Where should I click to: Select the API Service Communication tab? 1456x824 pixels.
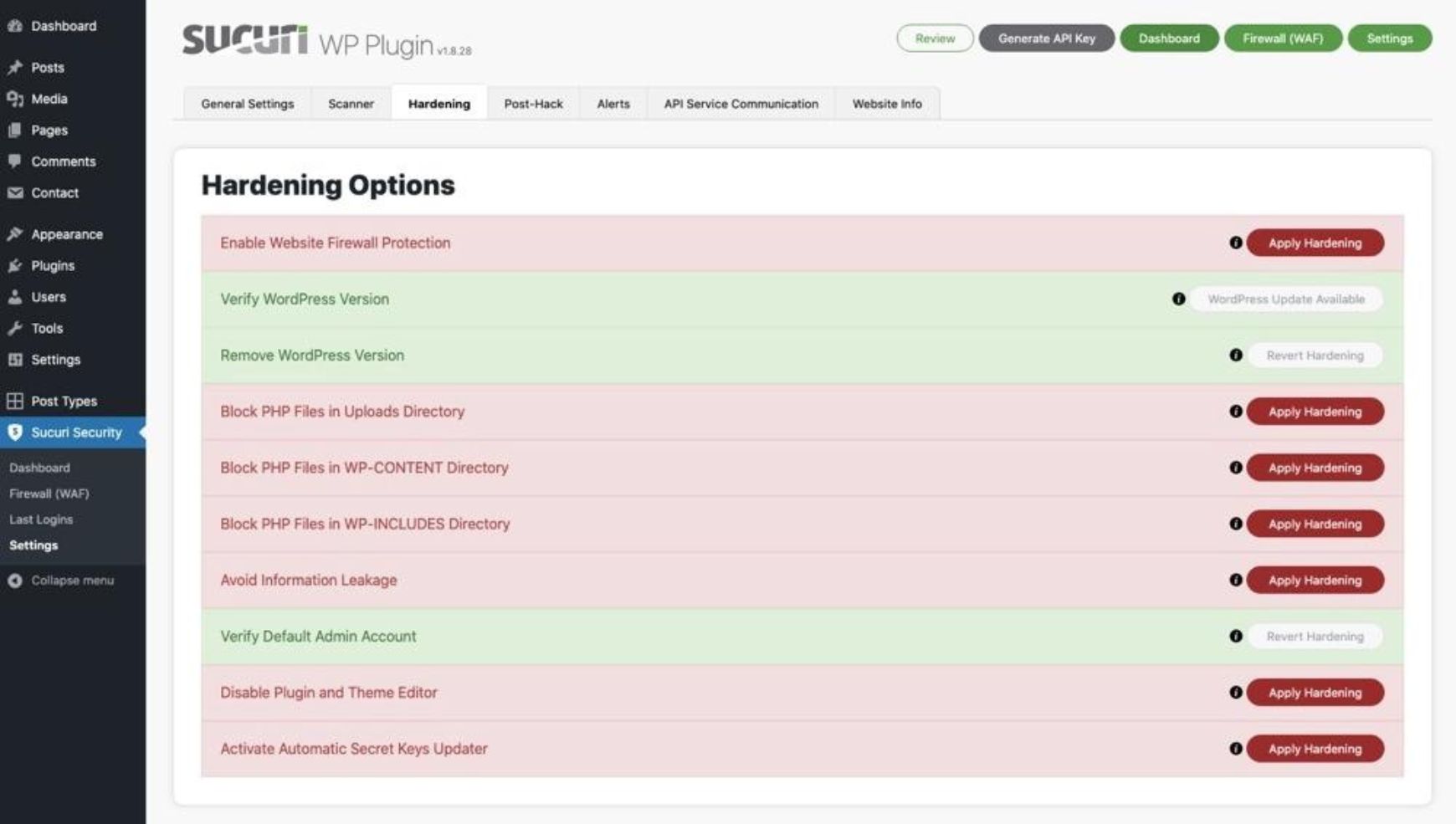click(741, 104)
